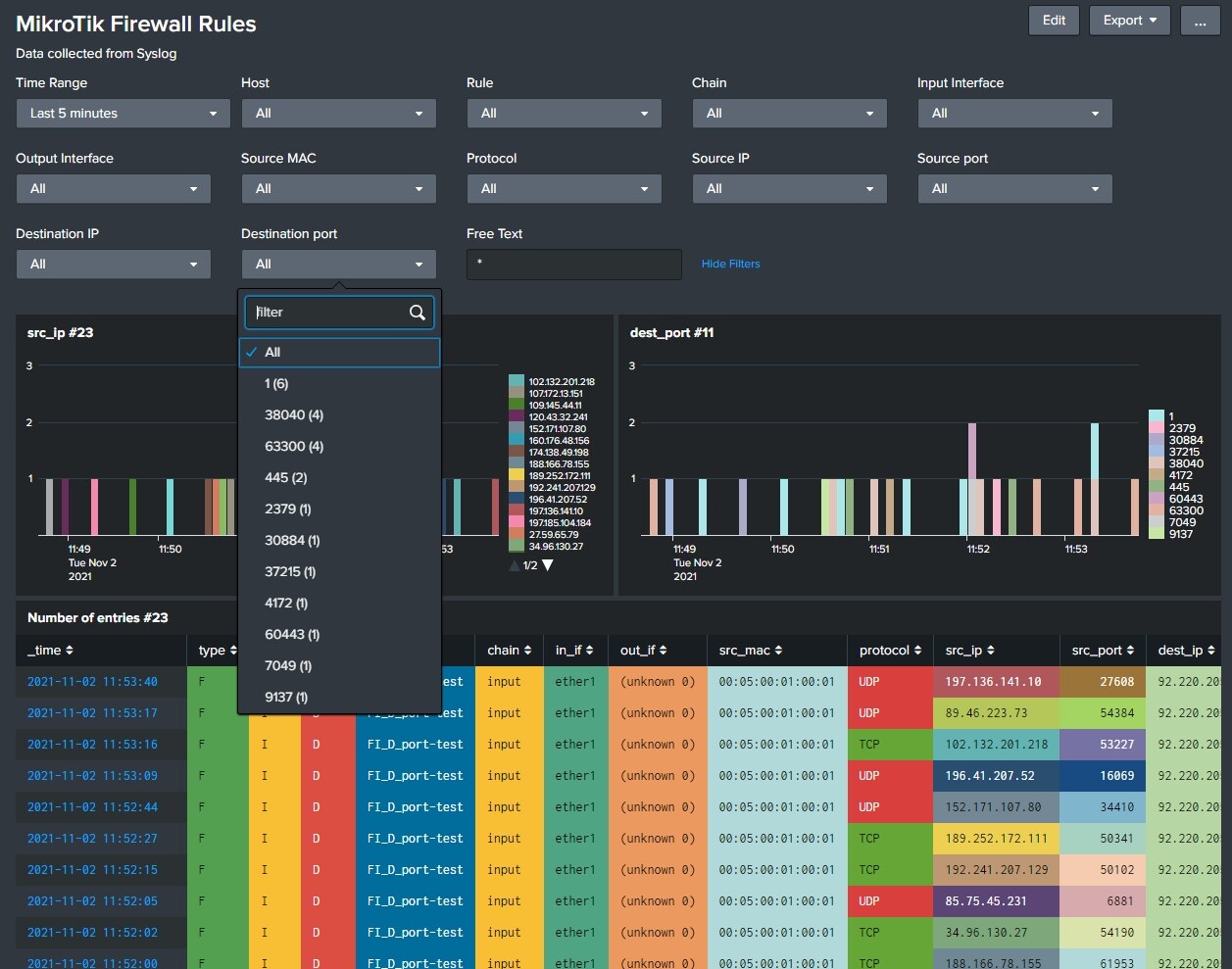The width and height of the screenshot is (1232, 969).
Task: Open the Export menu button
Action: [1130, 21]
